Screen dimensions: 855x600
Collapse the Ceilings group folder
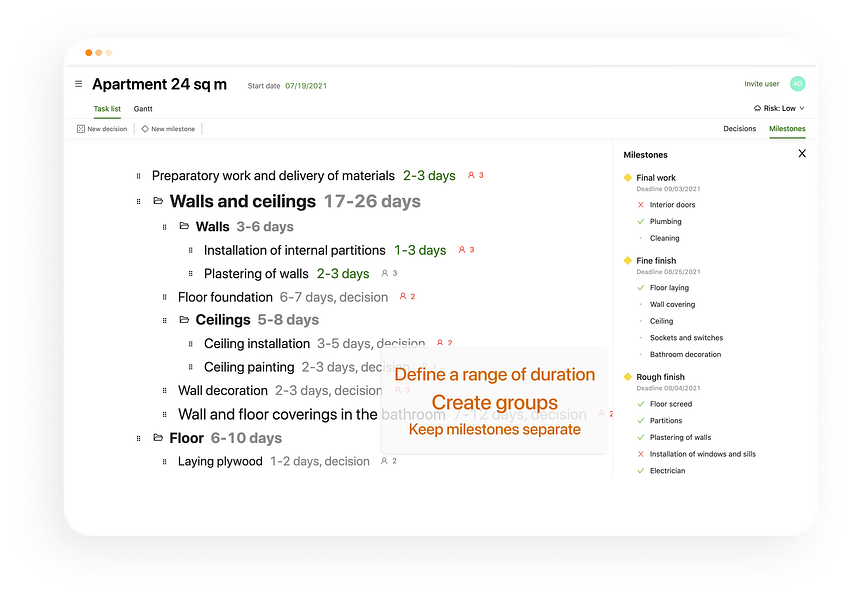click(x=184, y=320)
